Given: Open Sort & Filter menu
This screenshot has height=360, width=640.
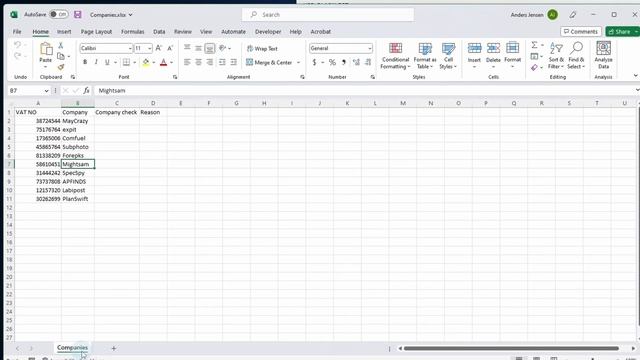Looking at the screenshot, I should click(556, 56).
